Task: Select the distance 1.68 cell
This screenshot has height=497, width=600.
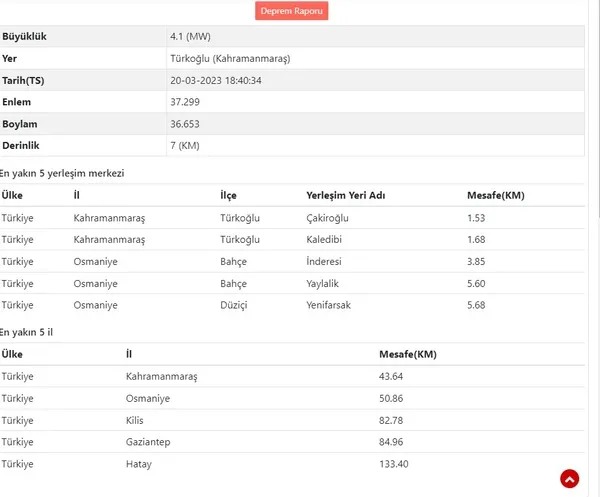Action: tap(476, 240)
